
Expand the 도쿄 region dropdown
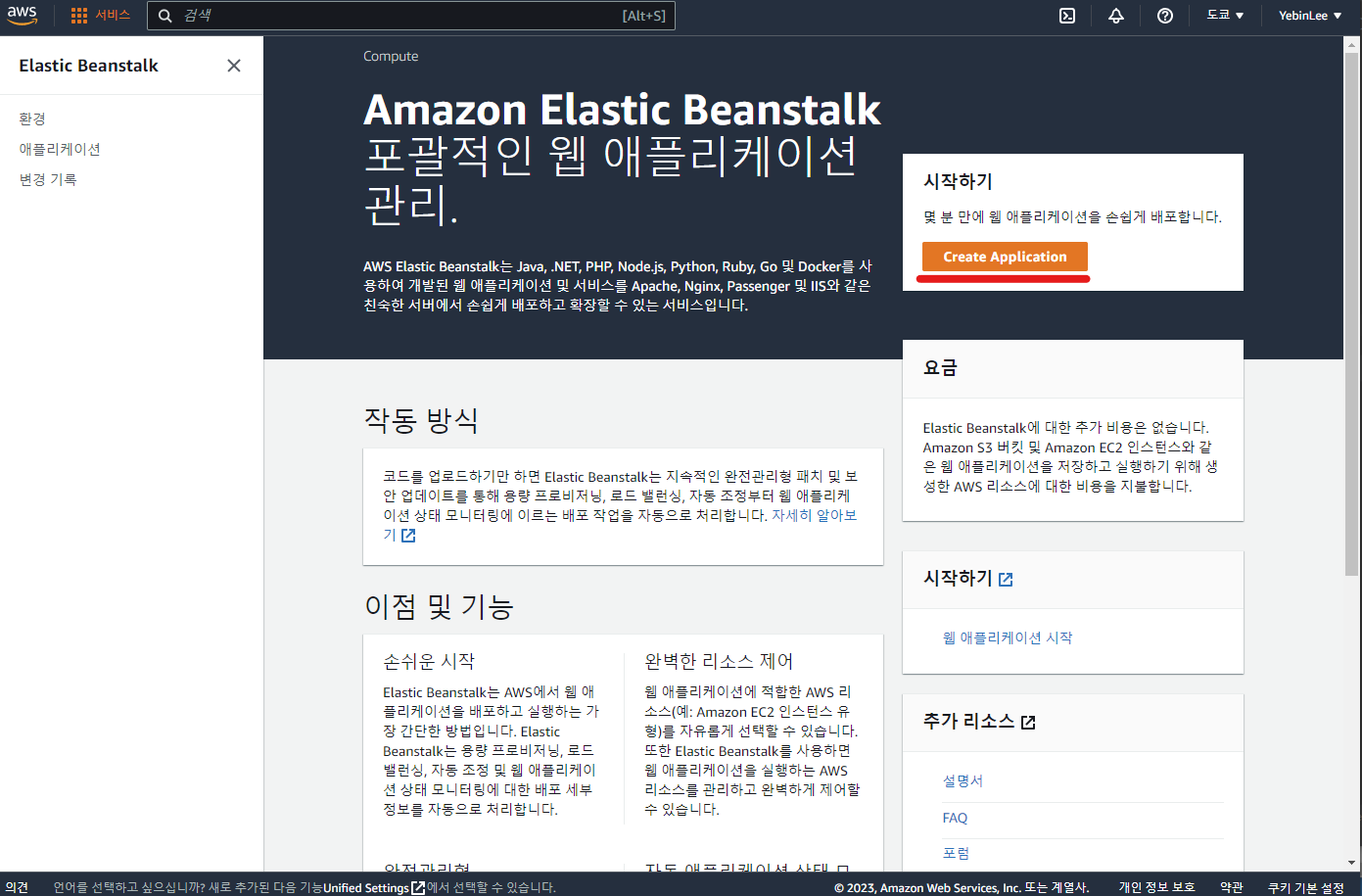1225,16
